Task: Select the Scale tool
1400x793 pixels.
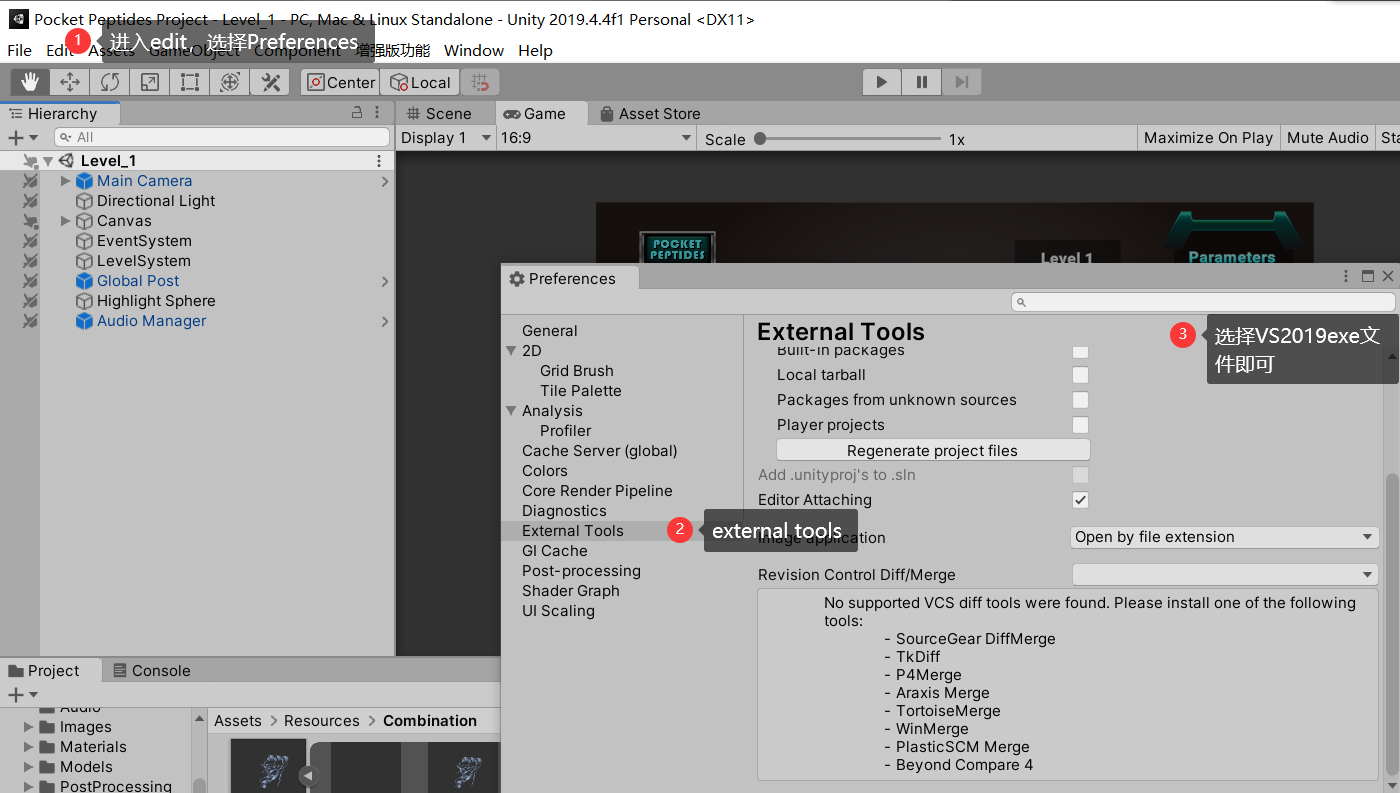Action: (x=150, y=82)
